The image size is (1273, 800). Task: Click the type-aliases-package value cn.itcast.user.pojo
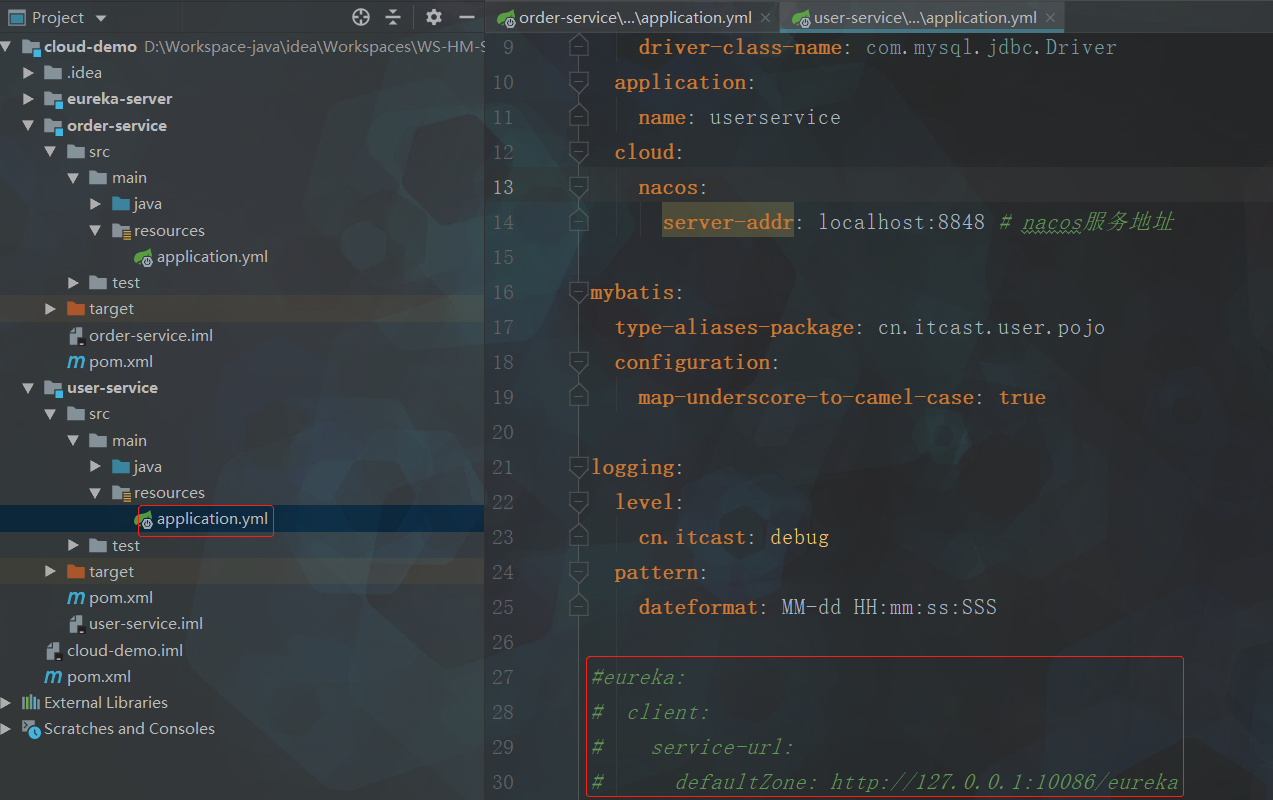(x=992, y=327)
